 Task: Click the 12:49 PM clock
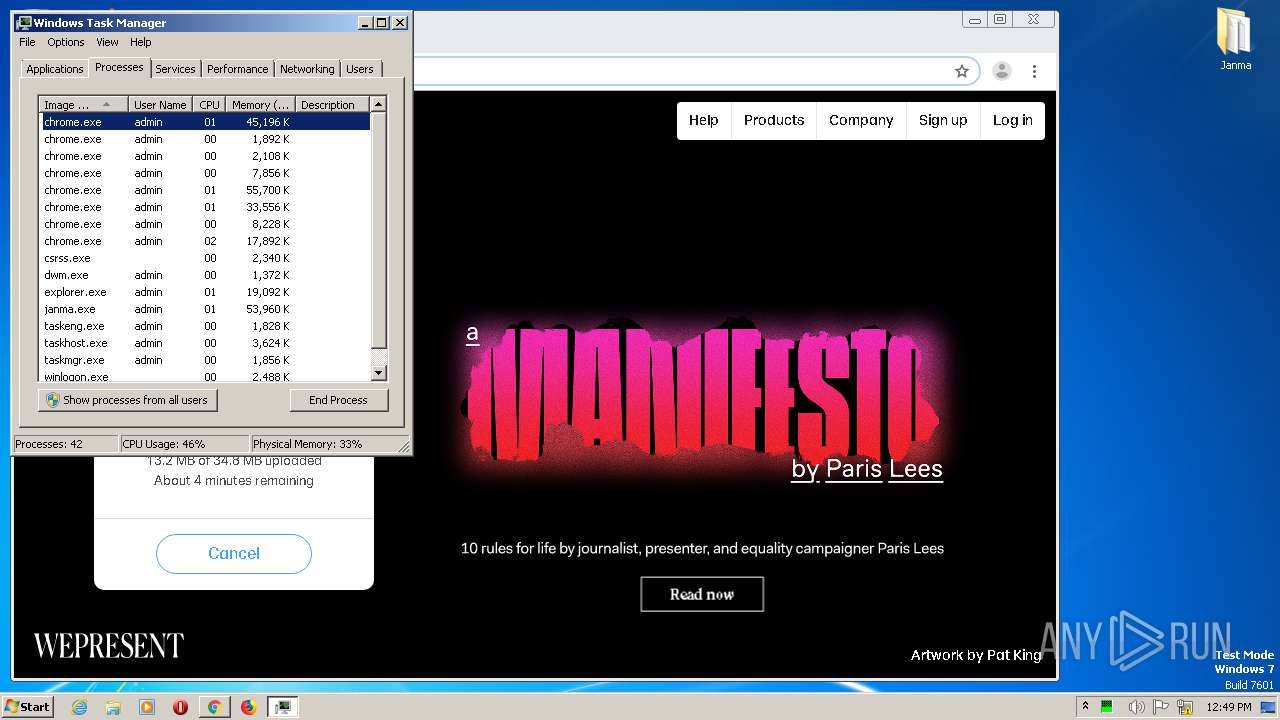1228,707
